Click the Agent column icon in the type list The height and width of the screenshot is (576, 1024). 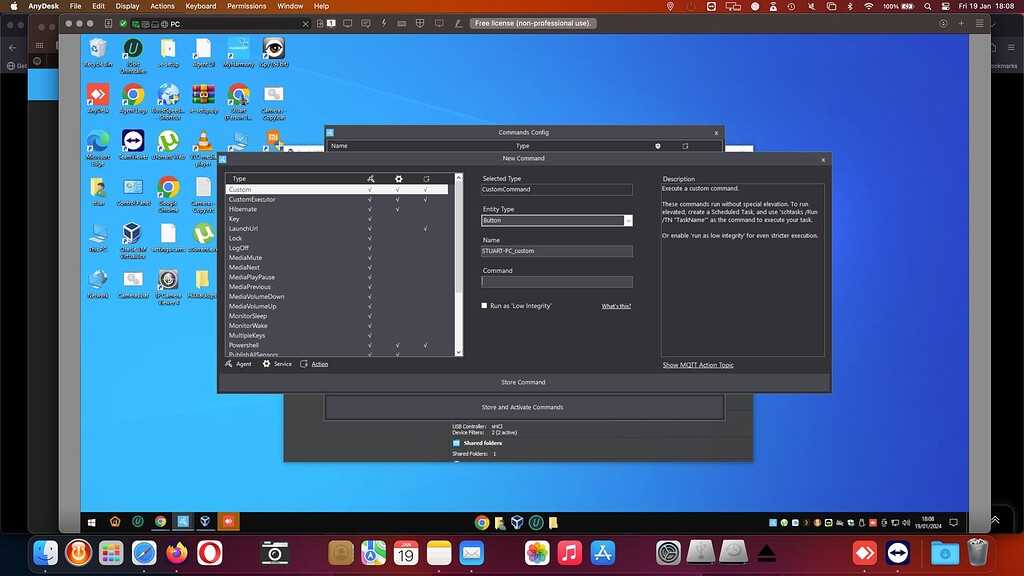[372, 176]
